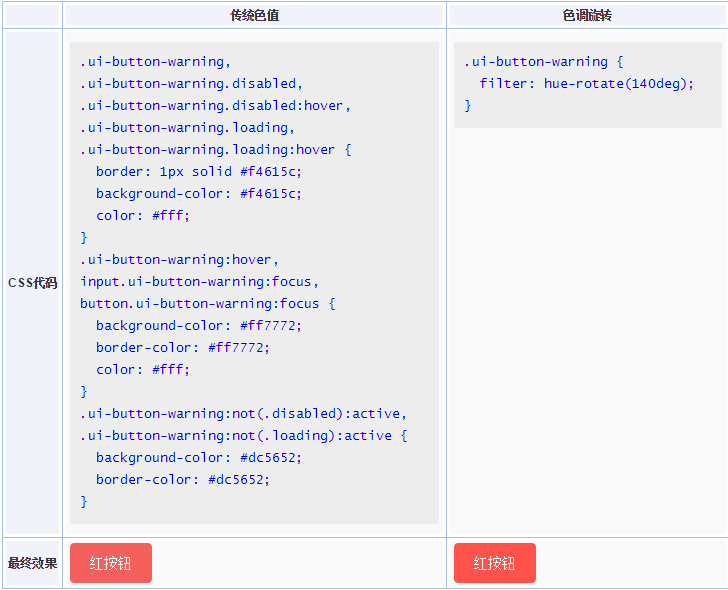Image resolution: width=728 pixels, height=590 pixels.
Task: Click '.ui-button-warning:not(.loading):active {' line
Action: pyautogui.click(x=244, y=435)
